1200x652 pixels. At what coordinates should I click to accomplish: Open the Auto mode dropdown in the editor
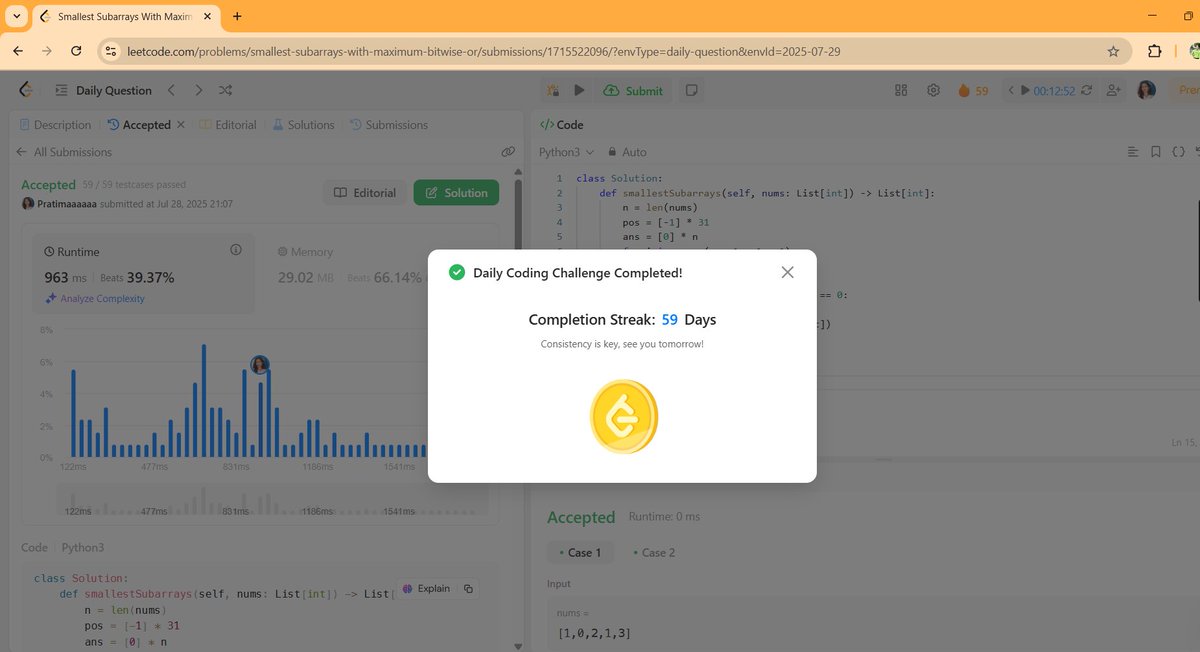click(x=626, y=151)
